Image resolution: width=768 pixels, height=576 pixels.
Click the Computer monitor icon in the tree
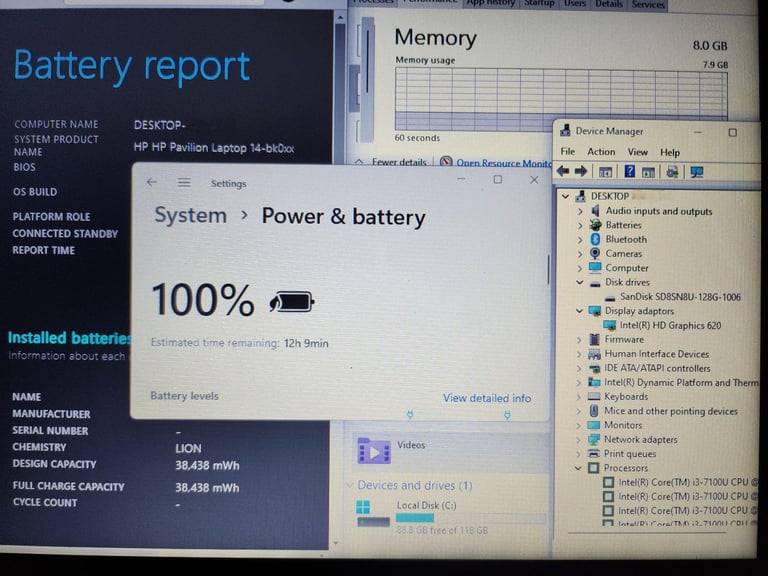click(x=595, y=267)
